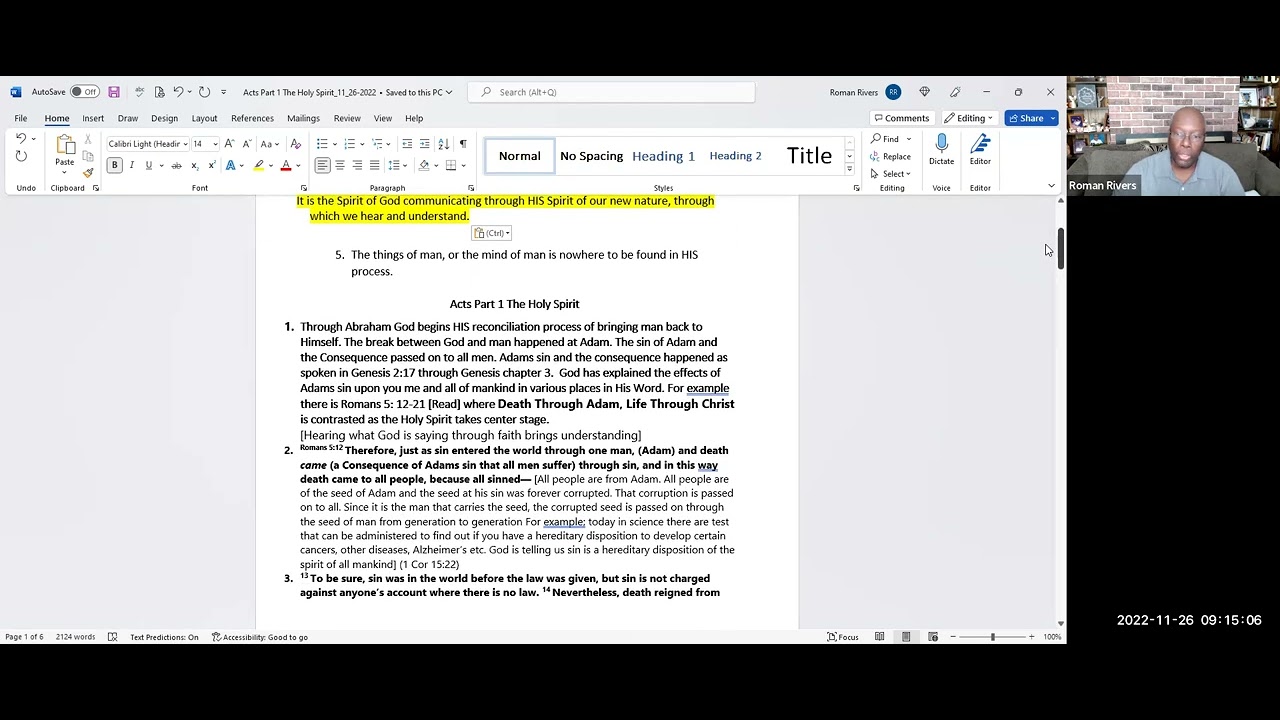Image resolution: width=1280 pixels, height=720 pixels.
Task: Click the Redo icon in title bar
Action: pos(204,92)
